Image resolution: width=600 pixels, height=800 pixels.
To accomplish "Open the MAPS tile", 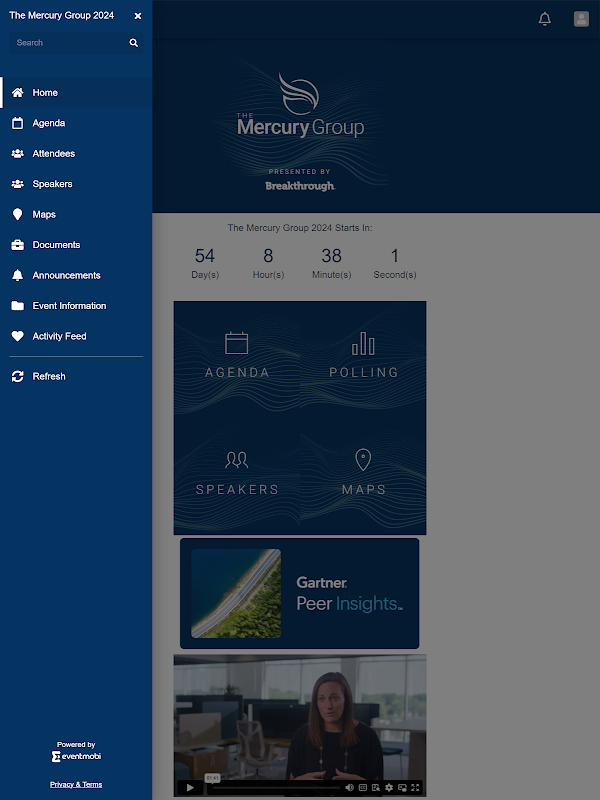I will (x=363, y=476).
